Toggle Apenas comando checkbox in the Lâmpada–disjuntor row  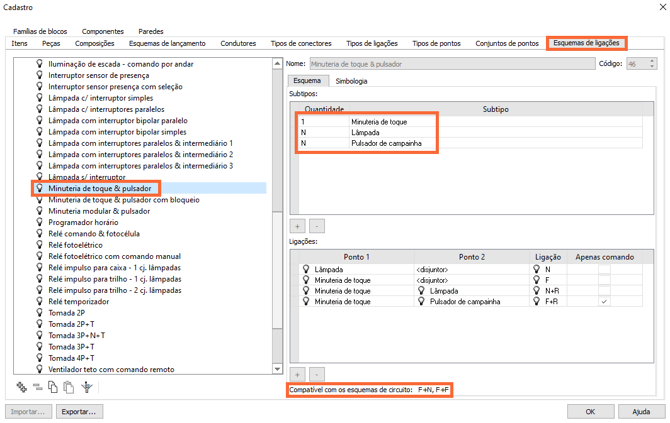coord(604,270)
